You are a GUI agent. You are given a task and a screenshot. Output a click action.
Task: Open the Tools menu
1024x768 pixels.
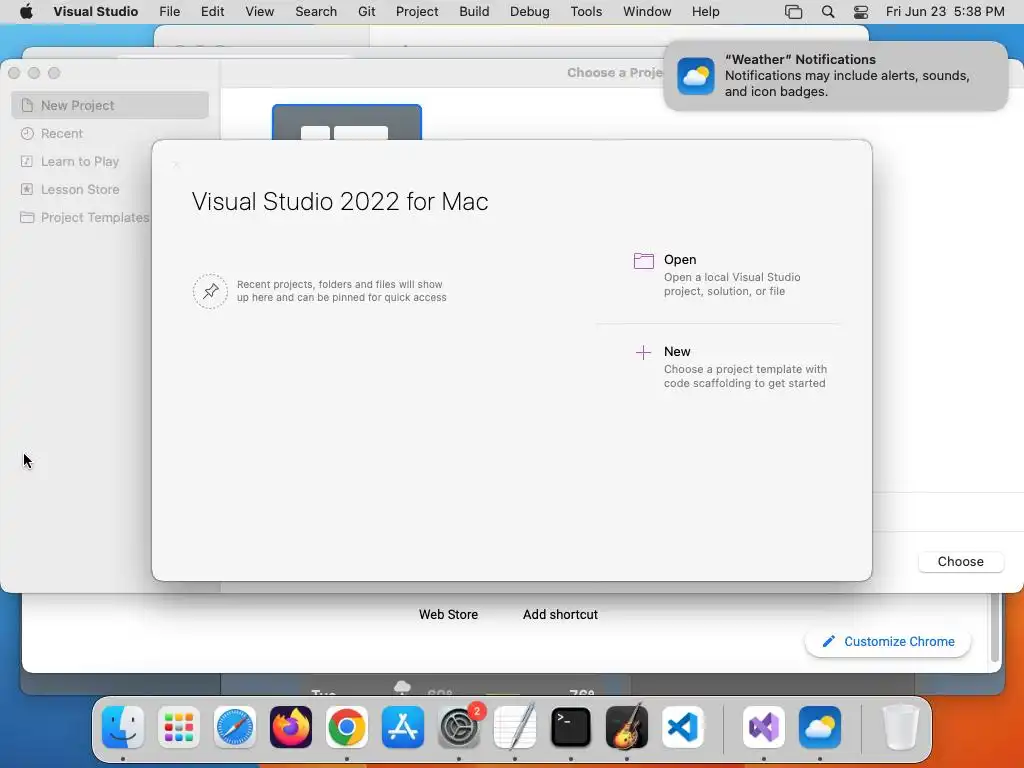586,12
